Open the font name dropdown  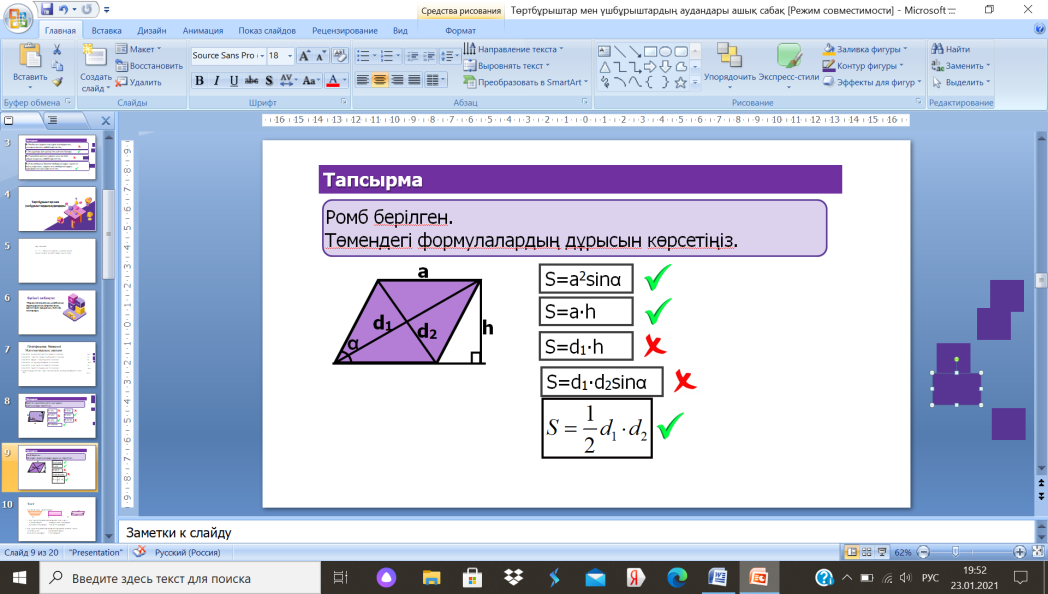point(262,56)
